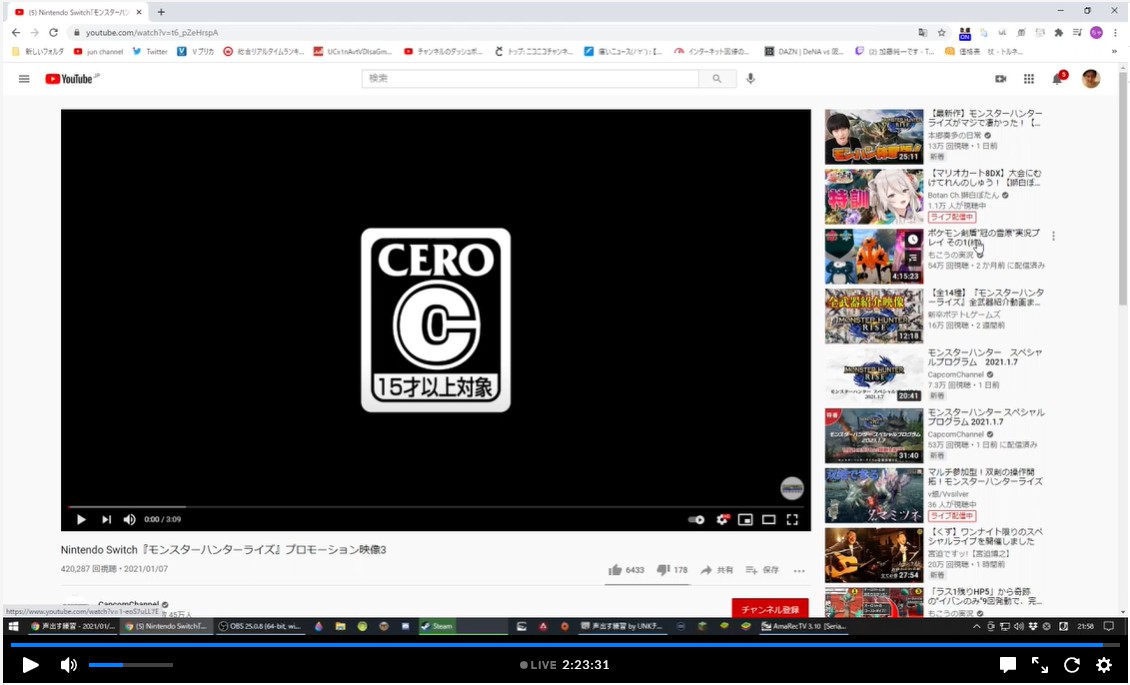Open more actions menu below the video
This screenshot has width=1130, height=685.
tap(798, 570)
